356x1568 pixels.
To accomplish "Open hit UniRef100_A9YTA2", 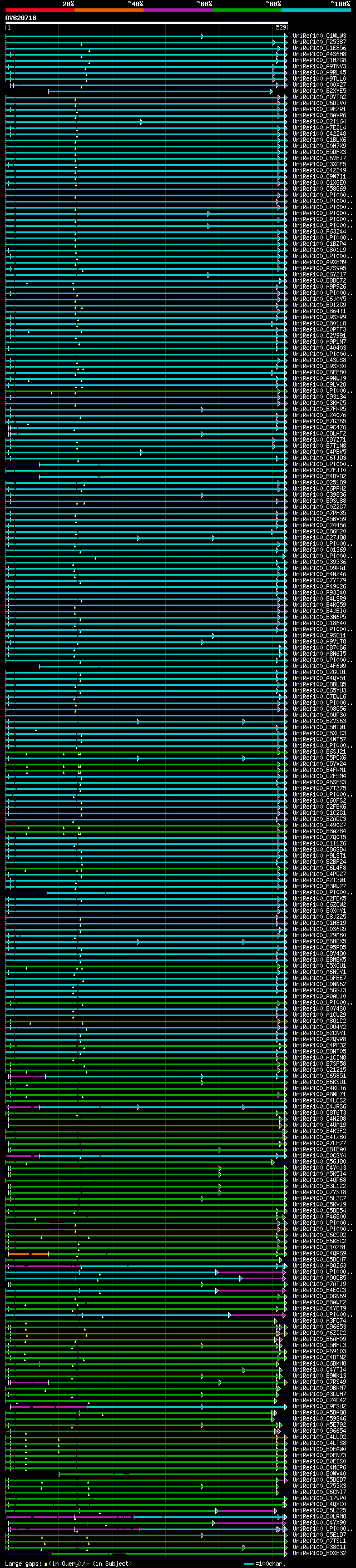I will (319, 97).
